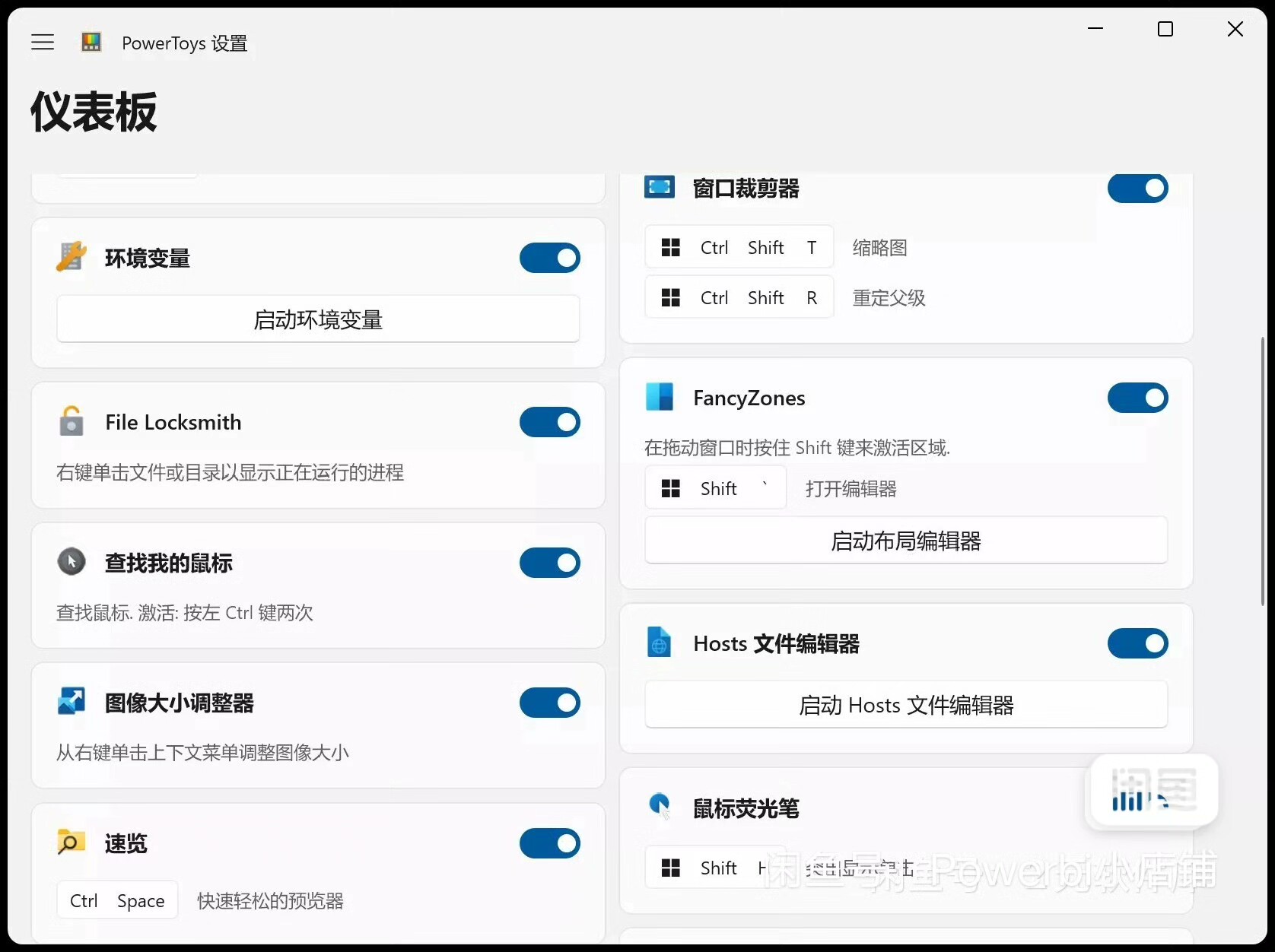1275x952 pixels.
Task: Click the FancyZones Shift ` shortcut box
Action: point(715,488)
